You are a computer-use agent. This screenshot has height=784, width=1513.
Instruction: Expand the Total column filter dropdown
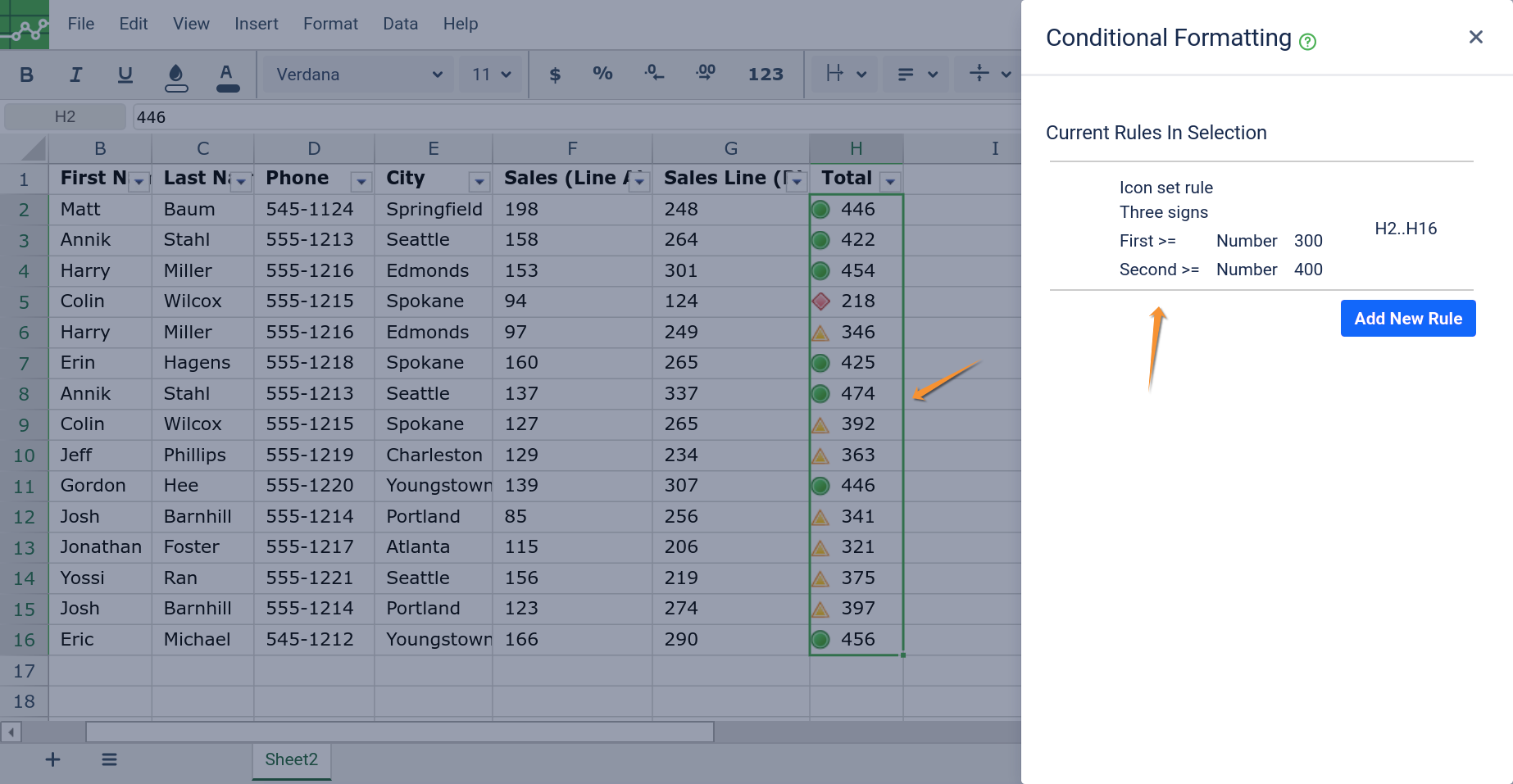pyautogui.click(x=889, y=181)
